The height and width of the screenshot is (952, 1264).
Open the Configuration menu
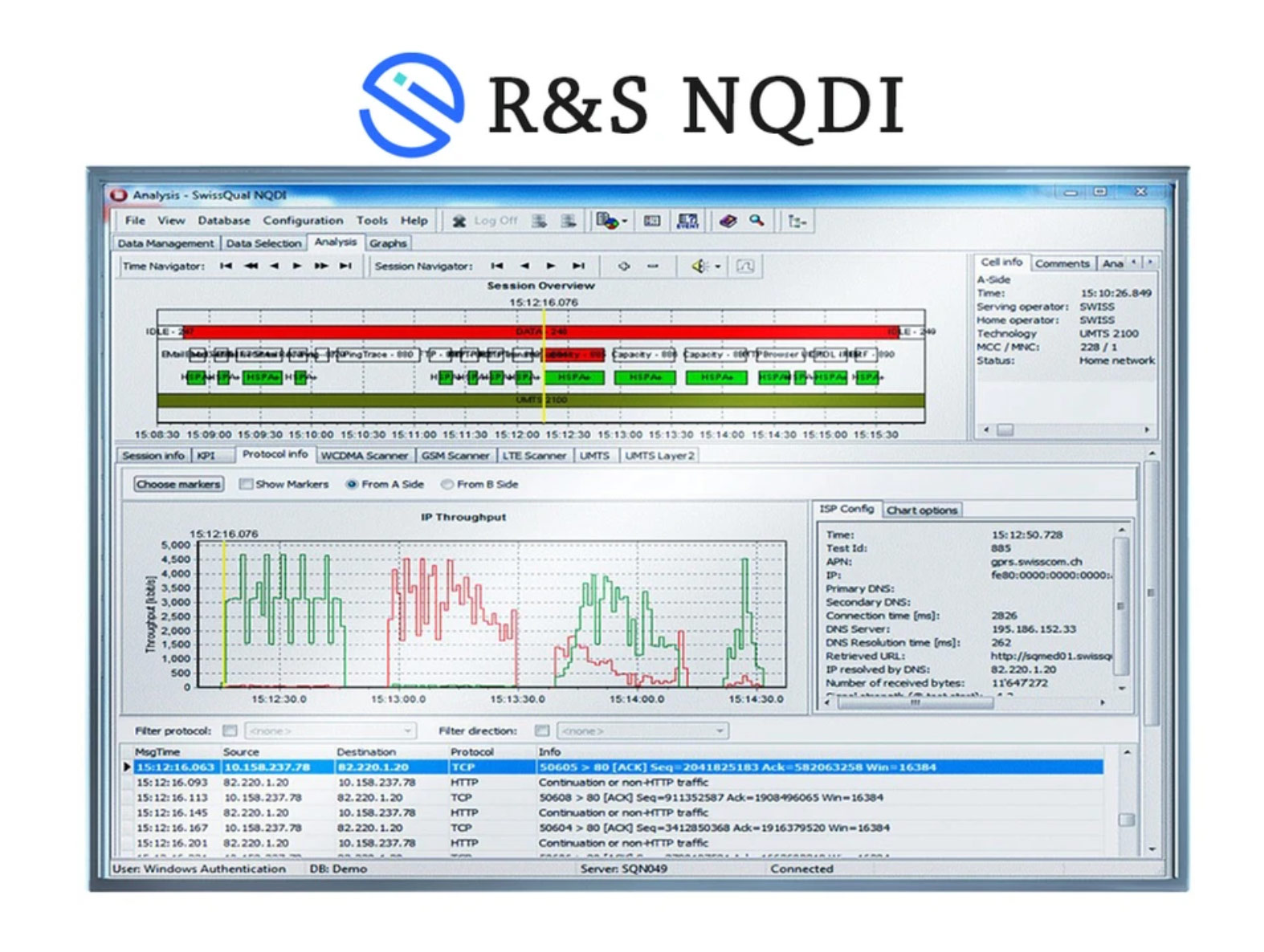303,221
